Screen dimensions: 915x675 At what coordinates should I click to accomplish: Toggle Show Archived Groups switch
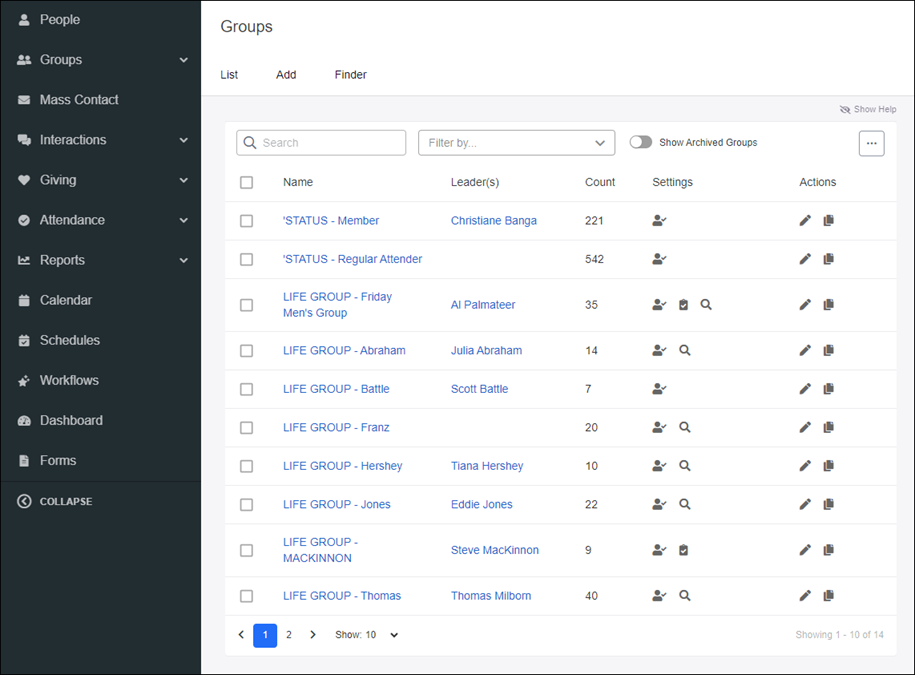(x=641, y=142)
